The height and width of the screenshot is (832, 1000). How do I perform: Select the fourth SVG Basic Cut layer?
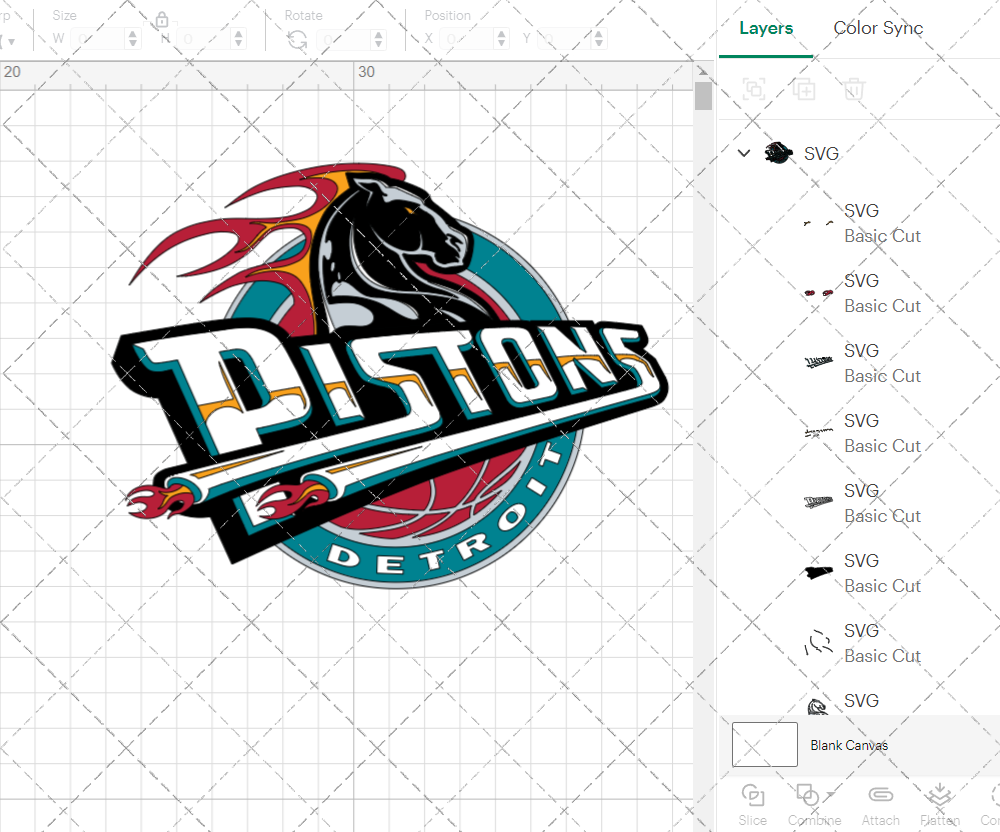click(x=859, y=434)
